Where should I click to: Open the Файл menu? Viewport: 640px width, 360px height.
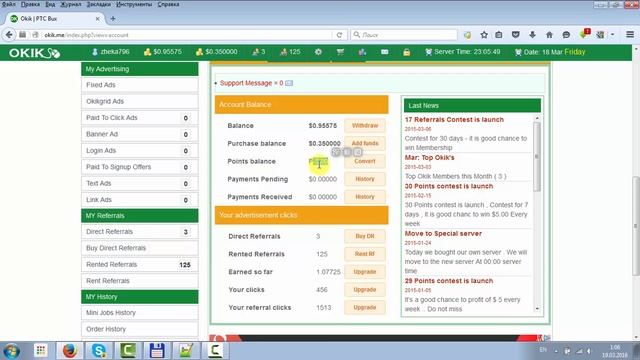(9, 4)
